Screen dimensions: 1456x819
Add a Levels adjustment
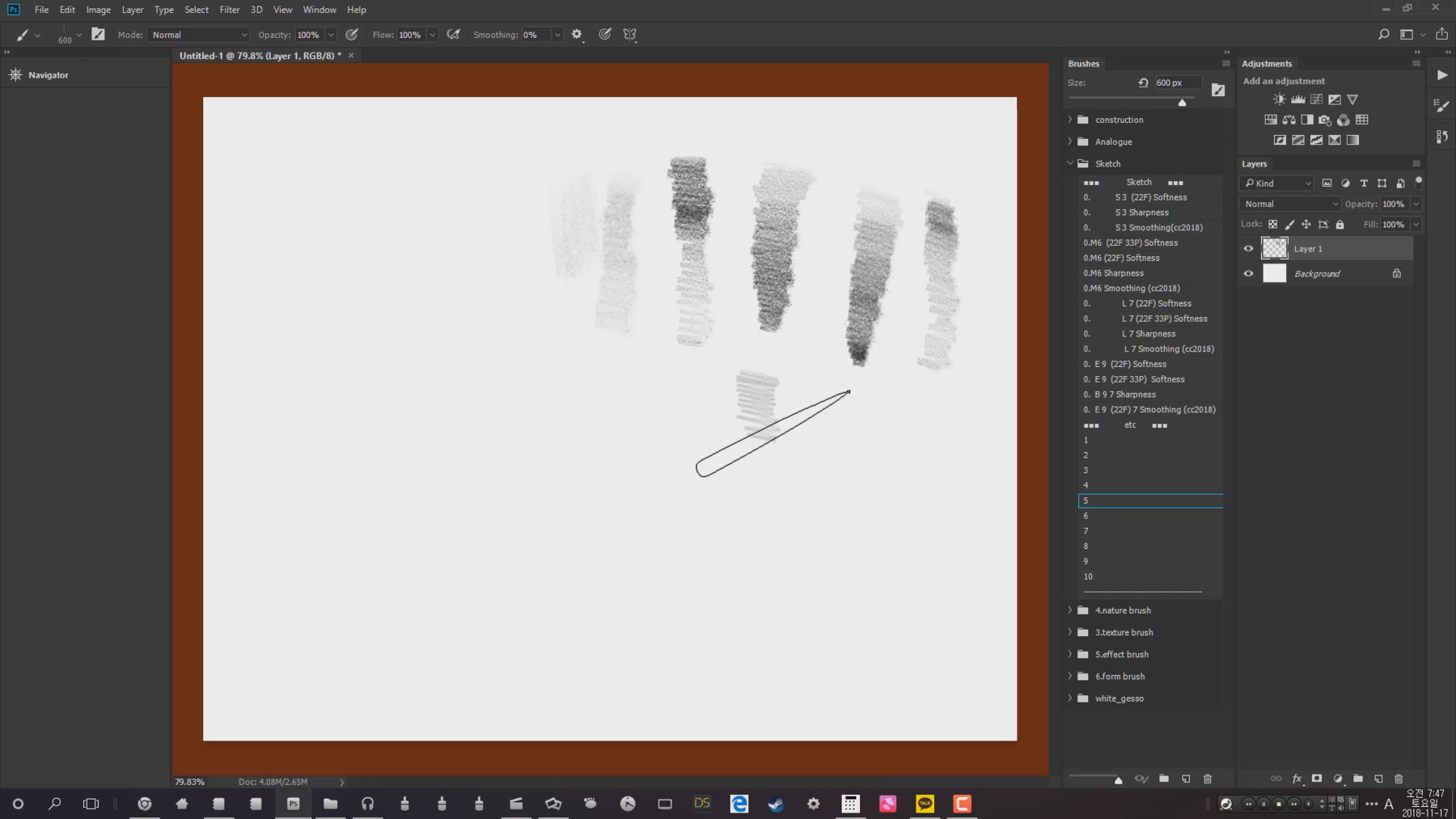point(1298,99)
